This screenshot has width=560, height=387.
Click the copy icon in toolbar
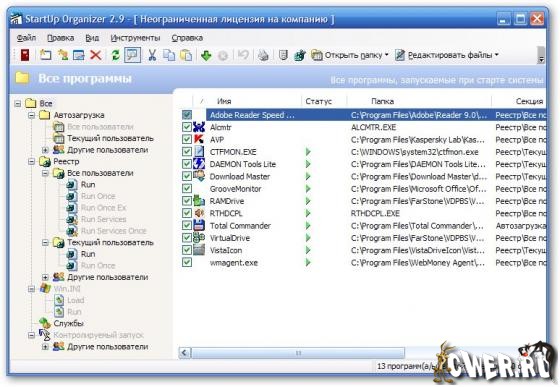(169, 55)
